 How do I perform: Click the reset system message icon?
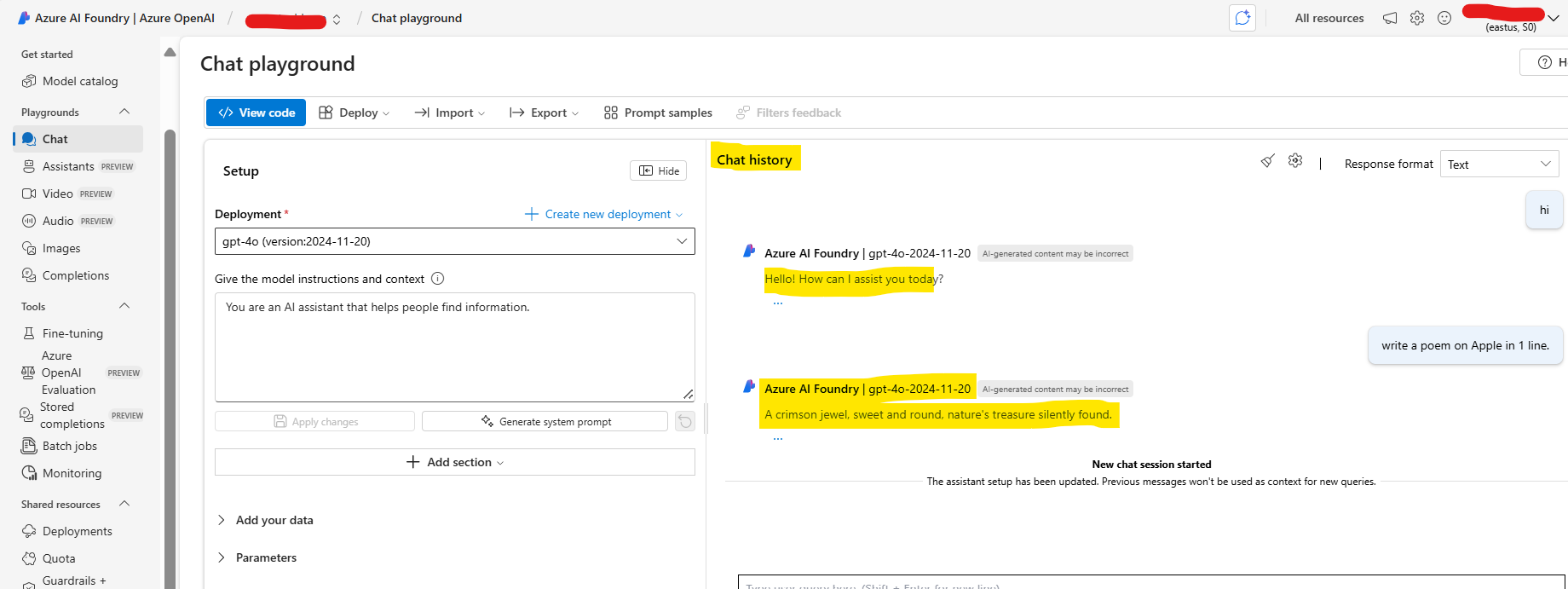685,421
